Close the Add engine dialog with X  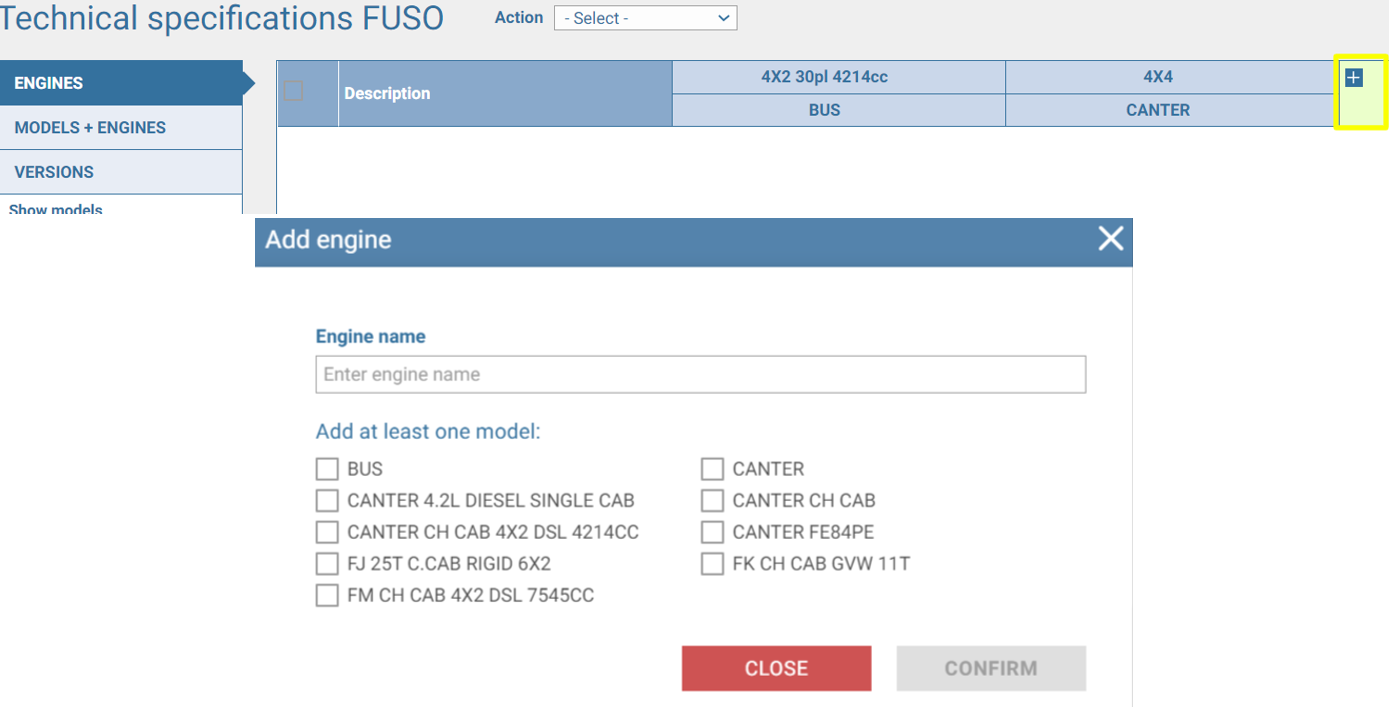1111,238
